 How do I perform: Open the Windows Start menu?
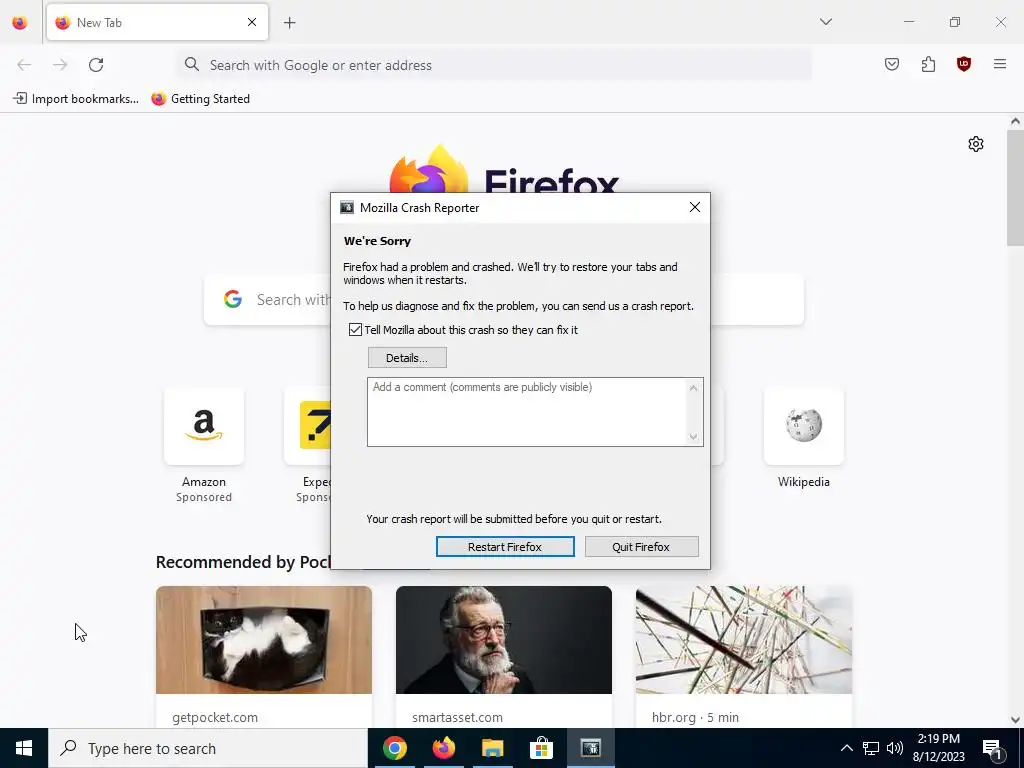[x=24, y=748]
